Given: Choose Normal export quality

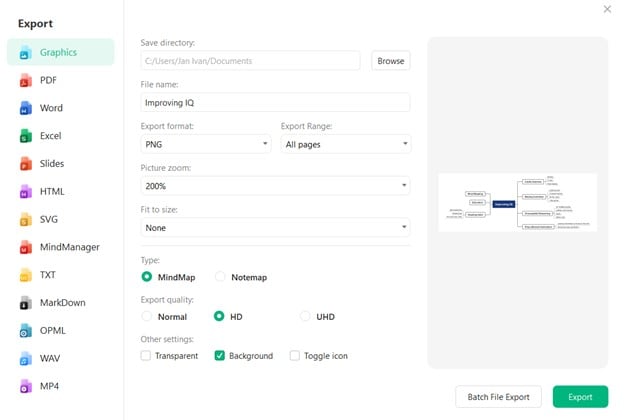Looking at the screenshot, I should [146, 316].
